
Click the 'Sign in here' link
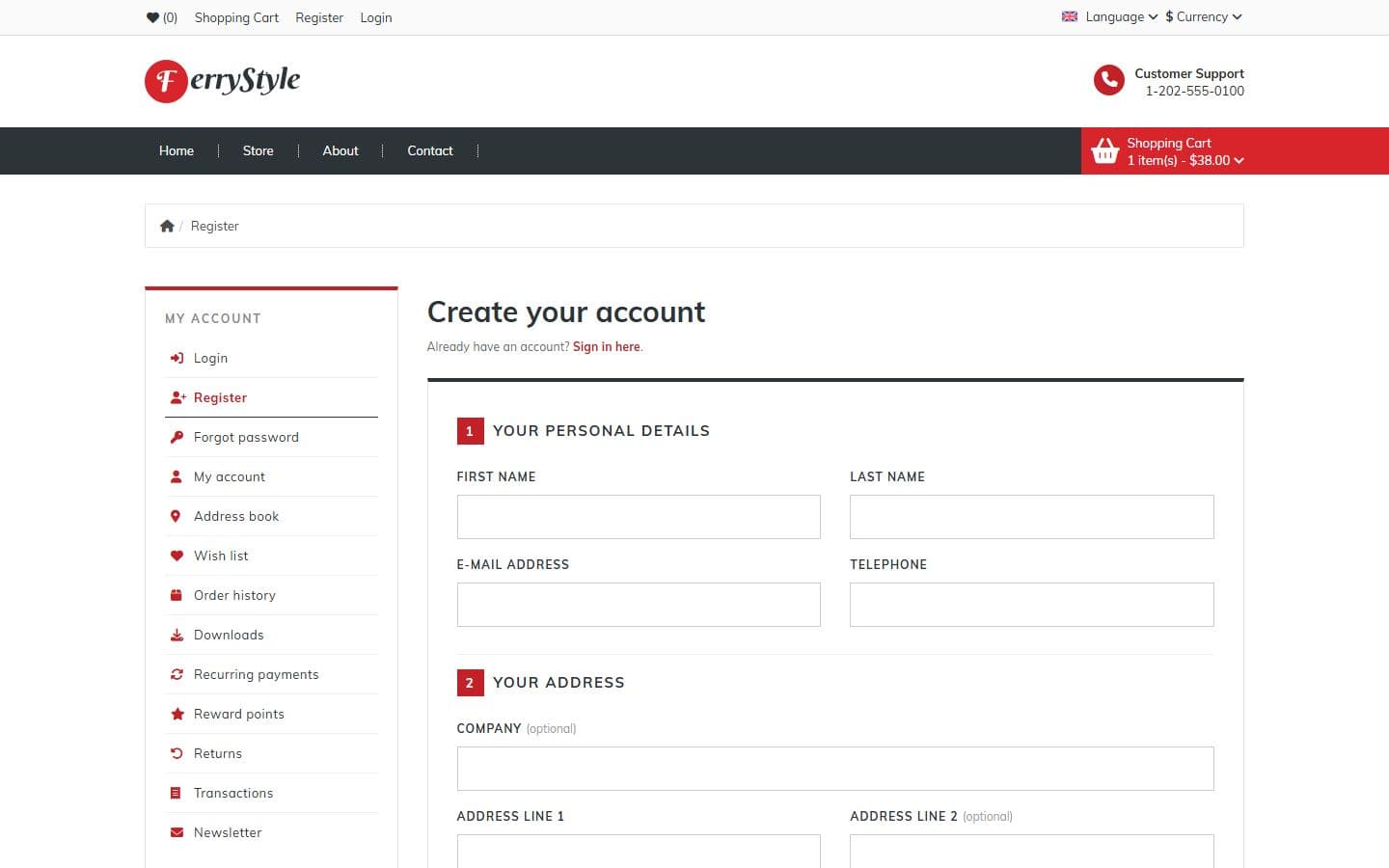pyautogui.click(x=607, y=346)
